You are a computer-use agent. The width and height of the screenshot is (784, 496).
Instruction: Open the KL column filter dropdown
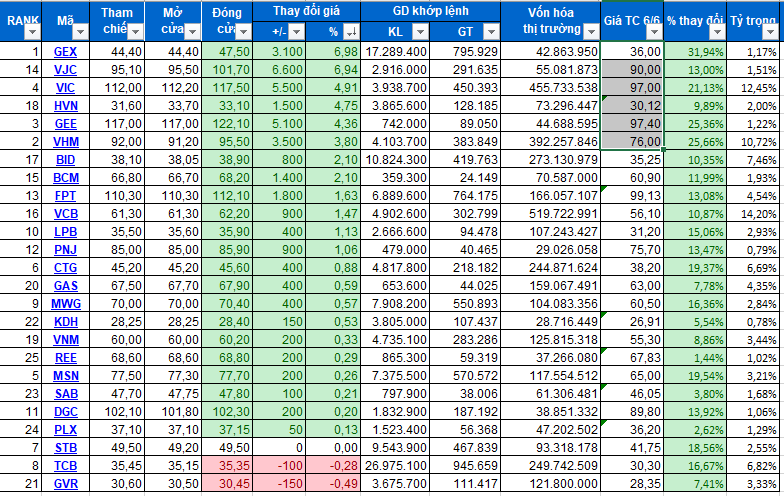coord(420,32)
